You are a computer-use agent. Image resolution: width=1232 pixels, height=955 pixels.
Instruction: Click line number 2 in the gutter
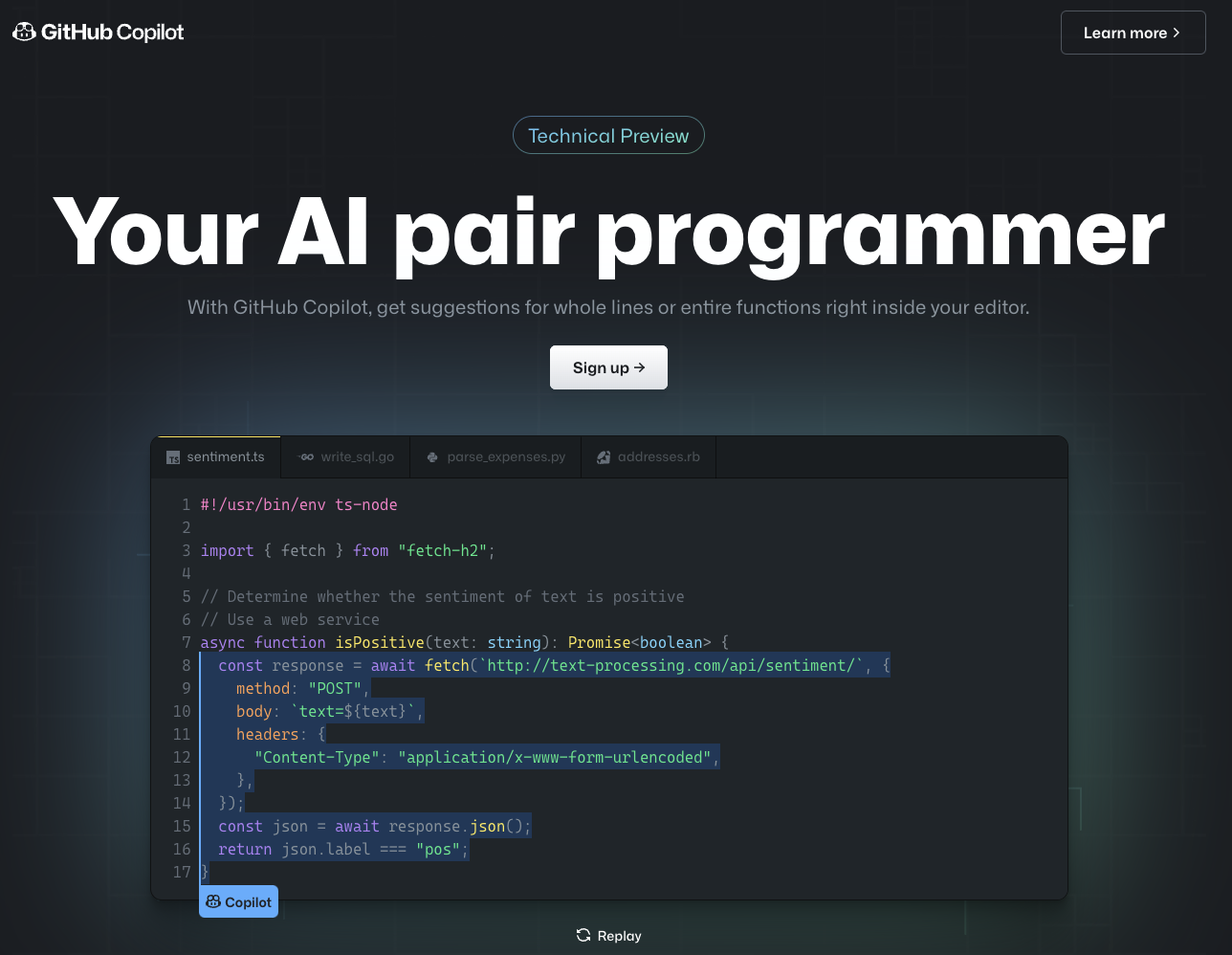[187, 527]
